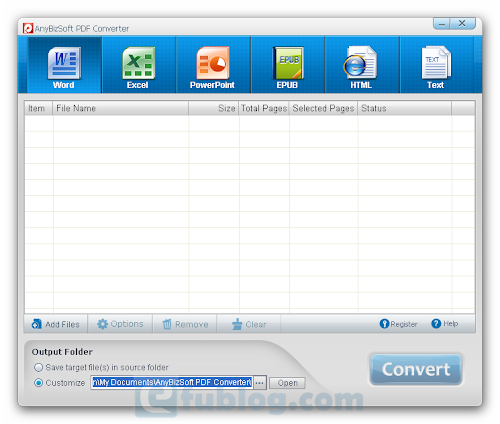Click the Total Pages column header

coord(264,108)
